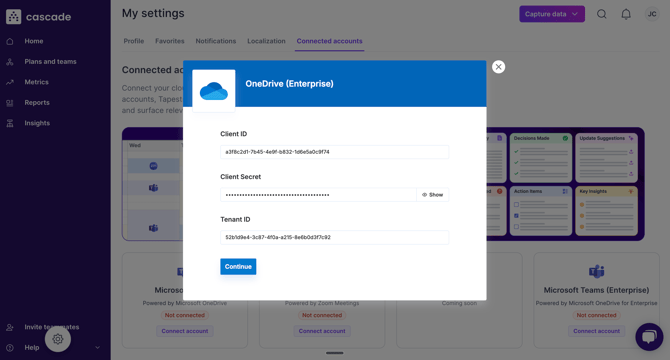
Task: Switch to the Localization tab
Action: click(266, 41)
